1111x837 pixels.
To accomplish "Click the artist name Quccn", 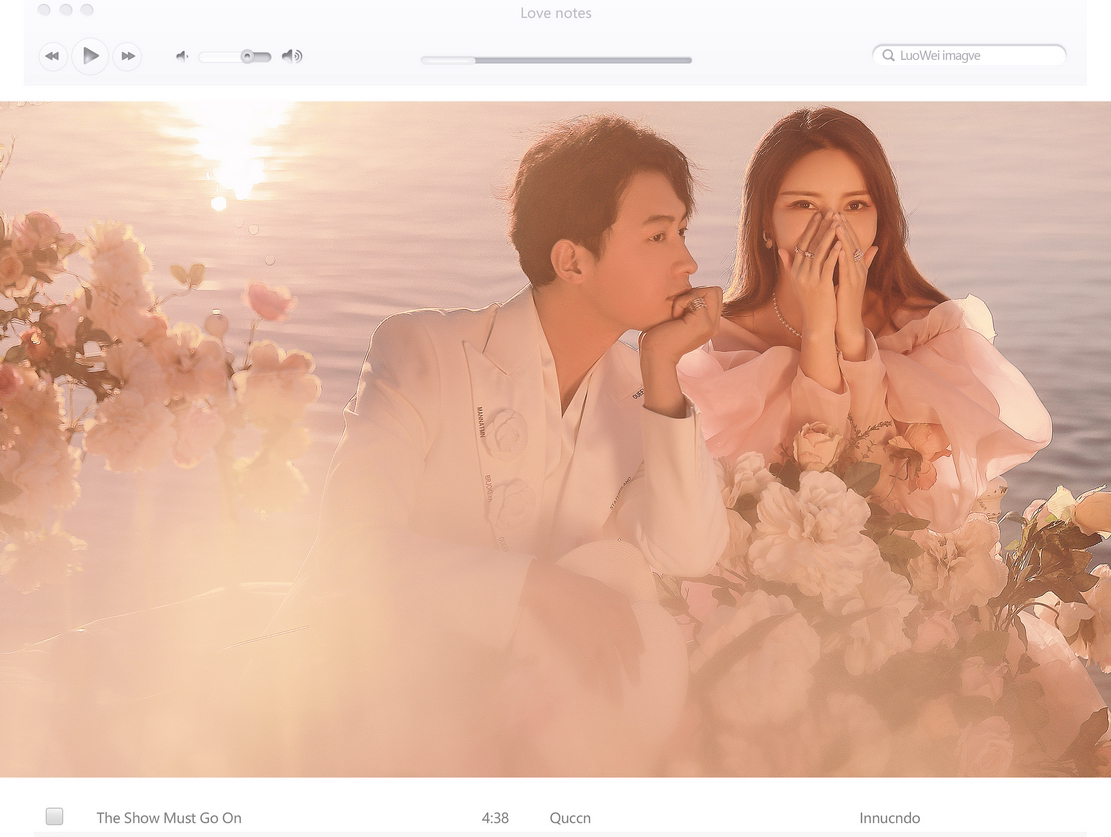I will pos(570,818).
